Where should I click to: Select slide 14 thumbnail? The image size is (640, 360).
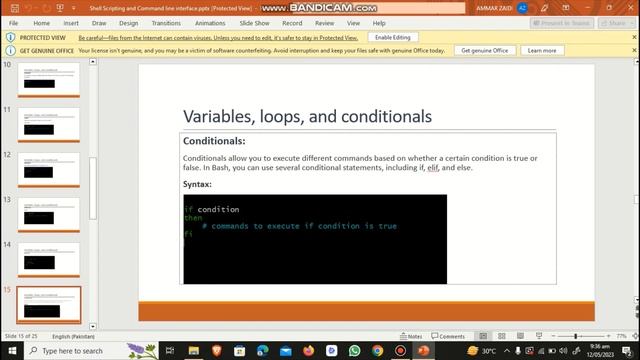click(49, 259)
